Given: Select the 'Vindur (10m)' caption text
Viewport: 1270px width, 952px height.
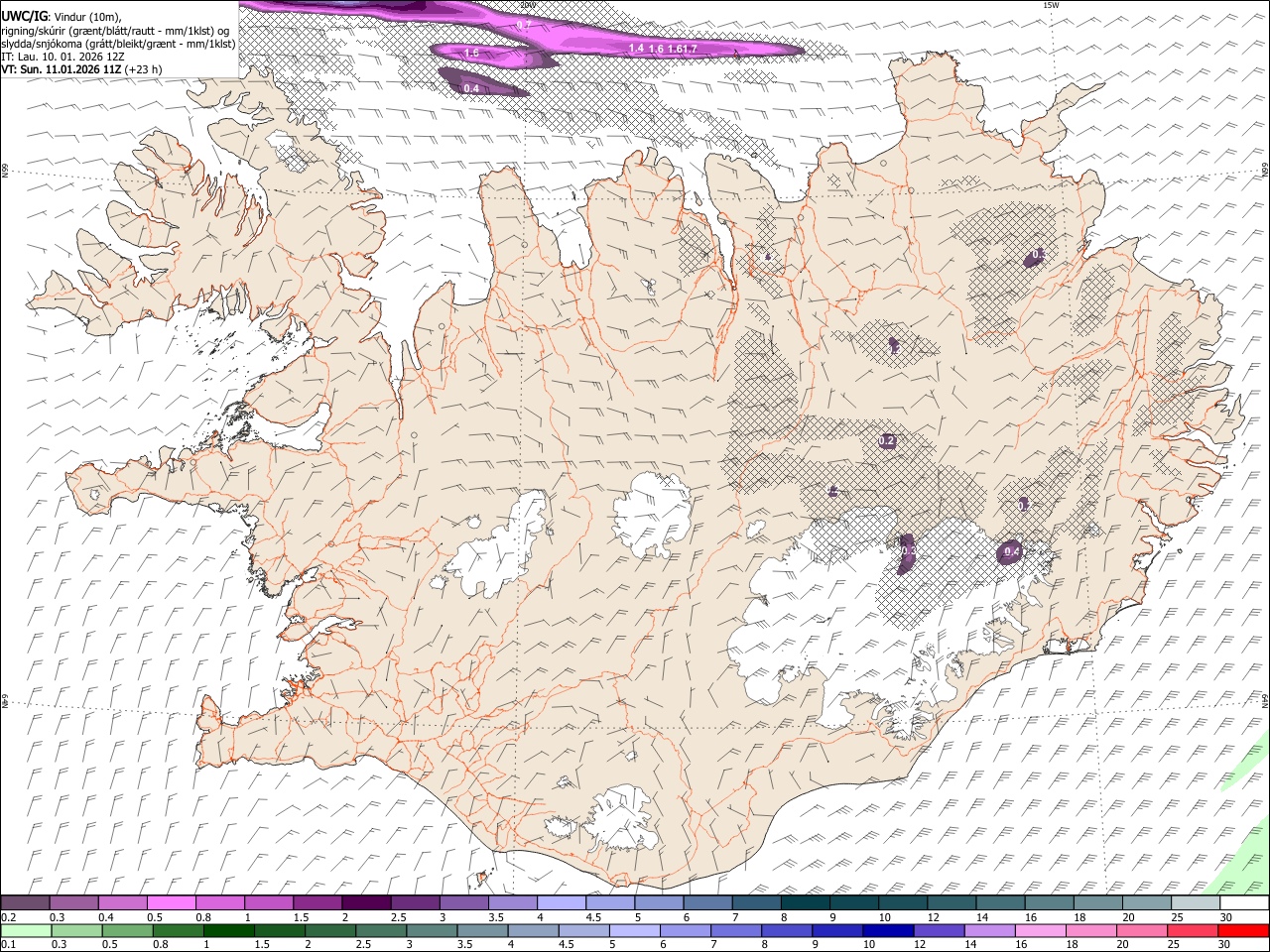Looking at the screenshot, I should [x=87, y=17].
